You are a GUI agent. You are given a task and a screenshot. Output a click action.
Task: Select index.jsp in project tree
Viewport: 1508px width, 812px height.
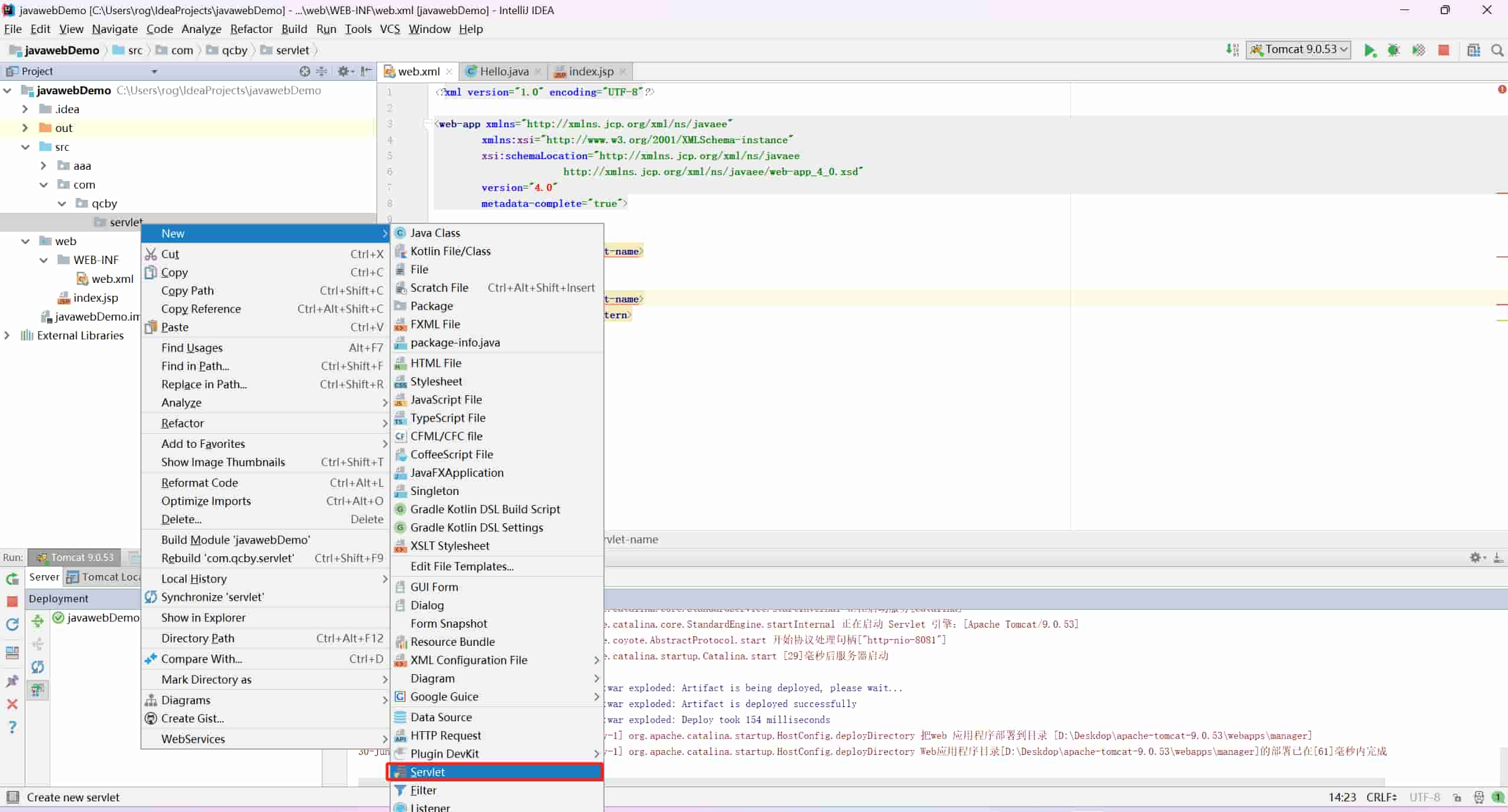pos(95,298)
